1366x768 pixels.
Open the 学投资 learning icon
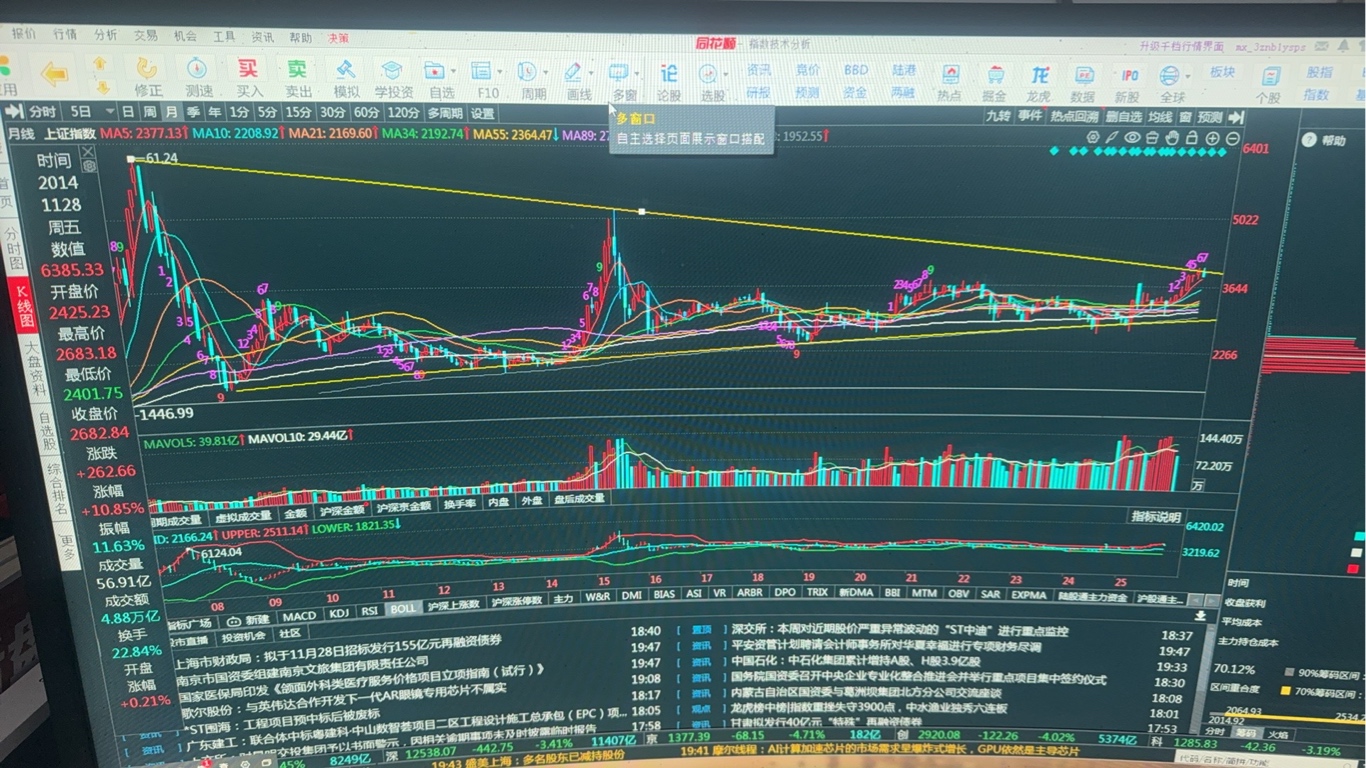tap(392, 70)
